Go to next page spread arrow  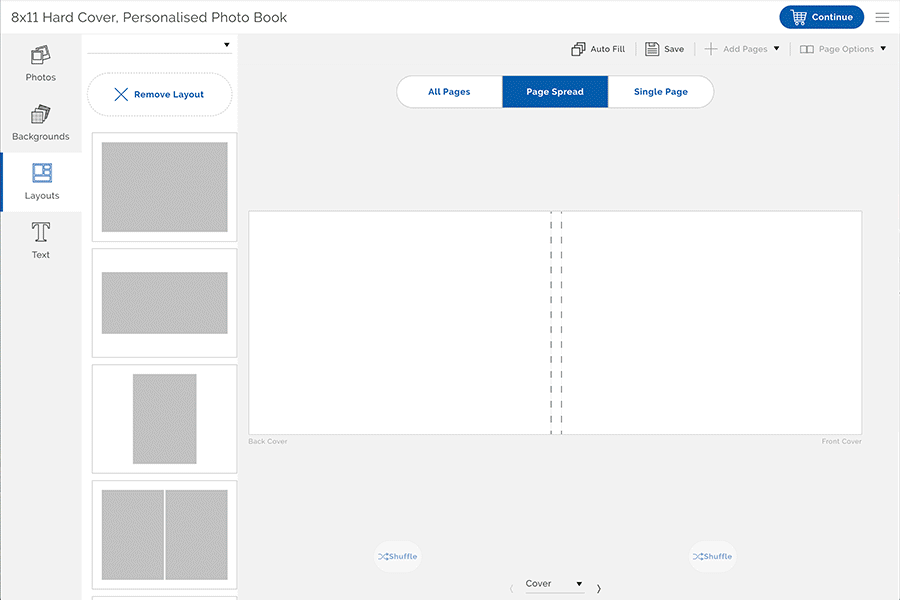pos(599,589)
